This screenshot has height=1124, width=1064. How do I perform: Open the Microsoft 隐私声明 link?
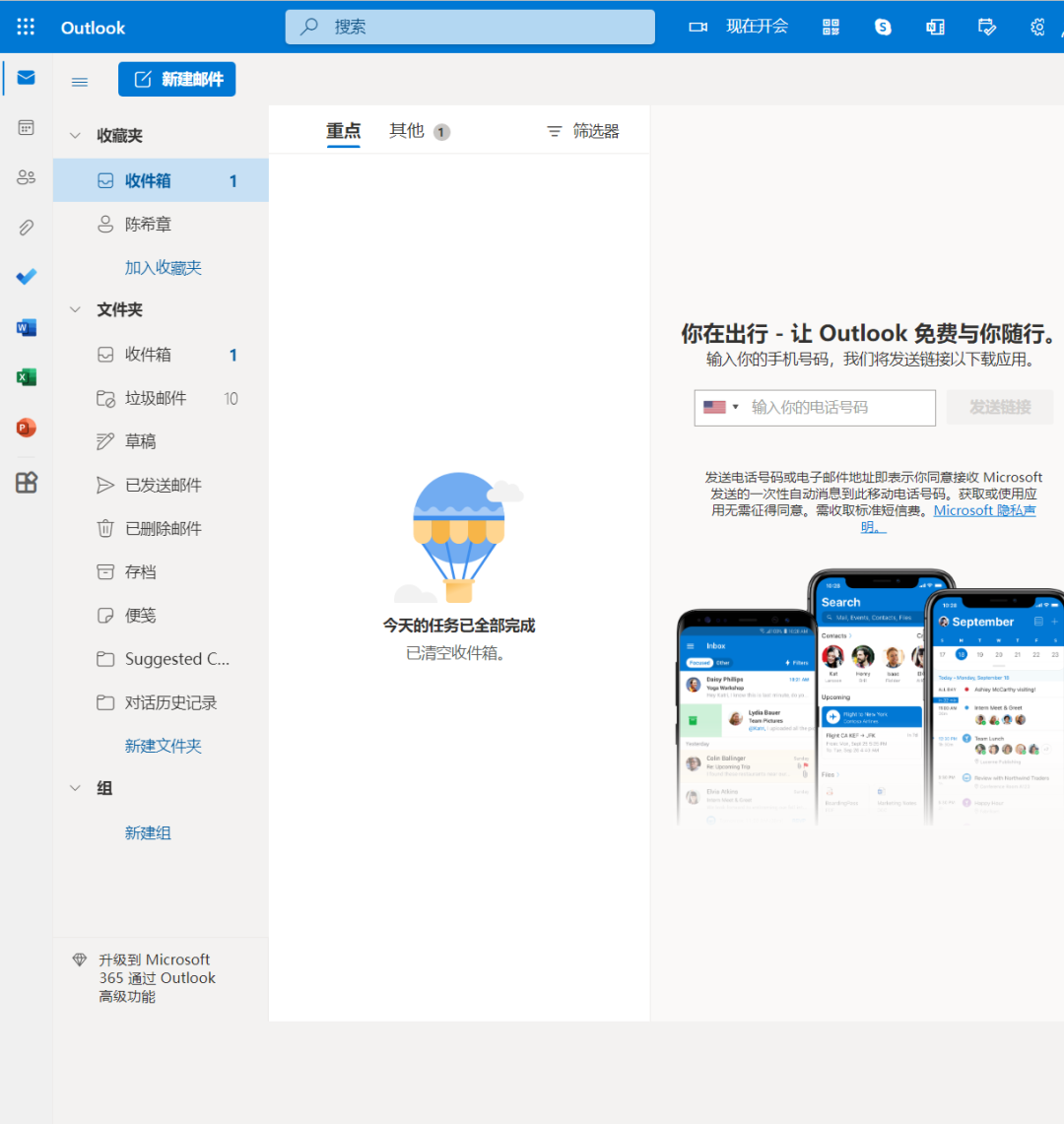coord(984,510)
